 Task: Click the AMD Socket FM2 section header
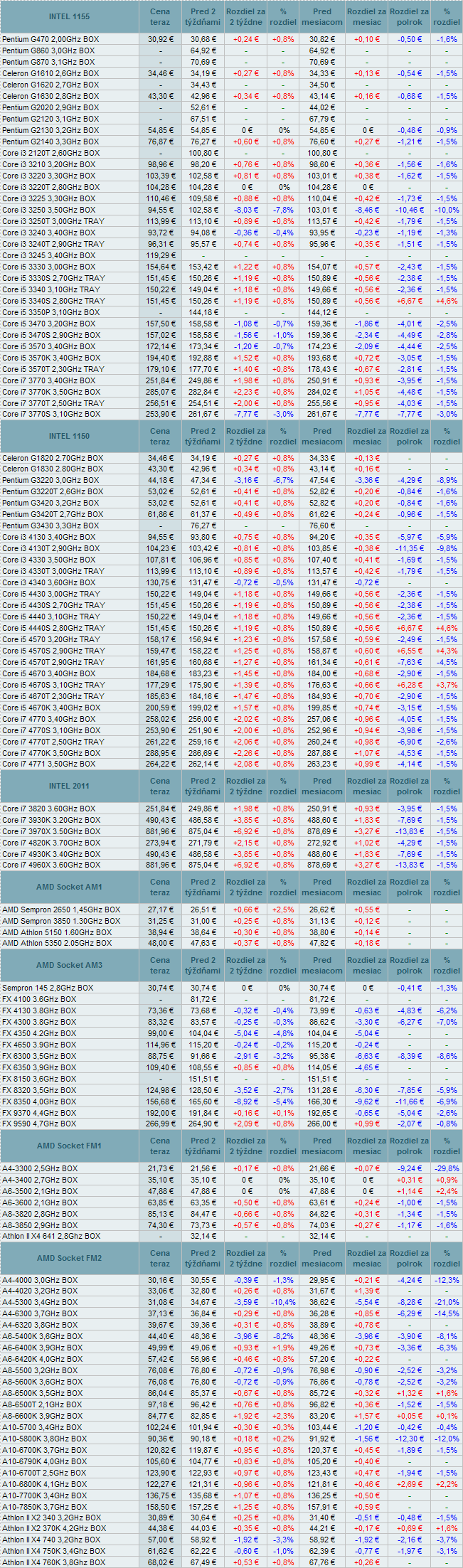pyautogui.click(x=70, y=1258)
